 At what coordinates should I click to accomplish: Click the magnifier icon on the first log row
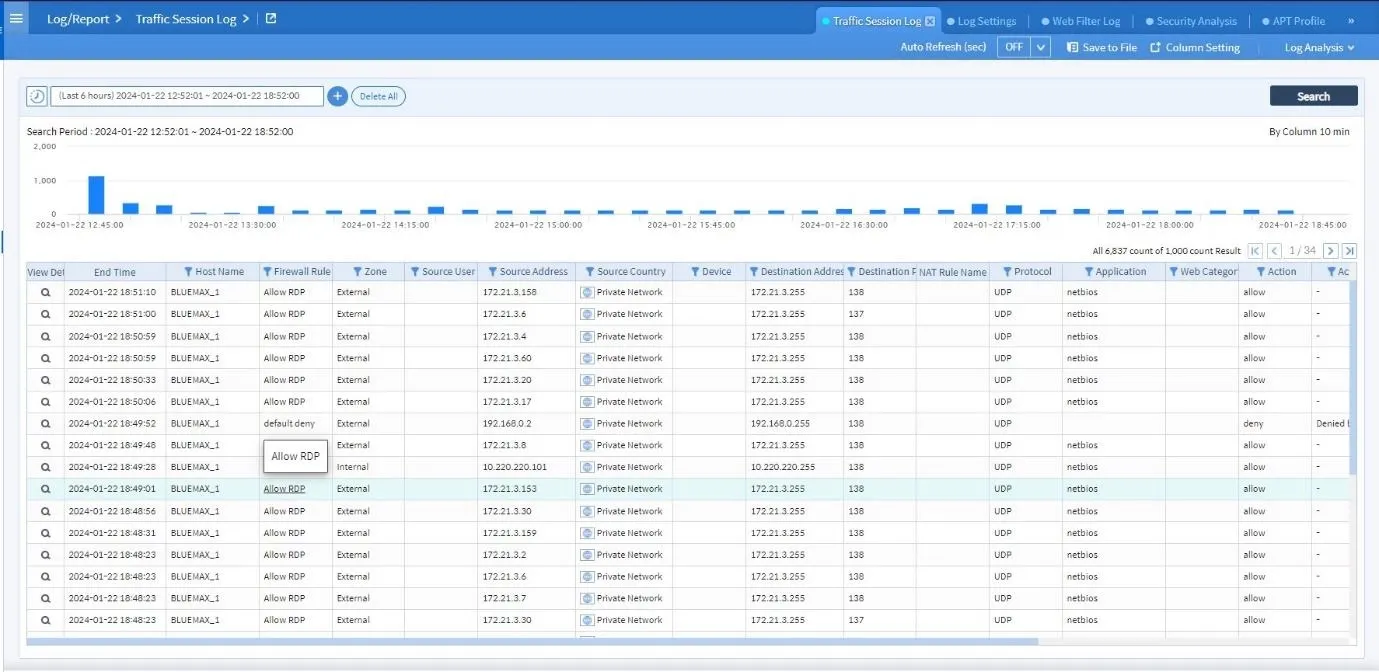47,291
